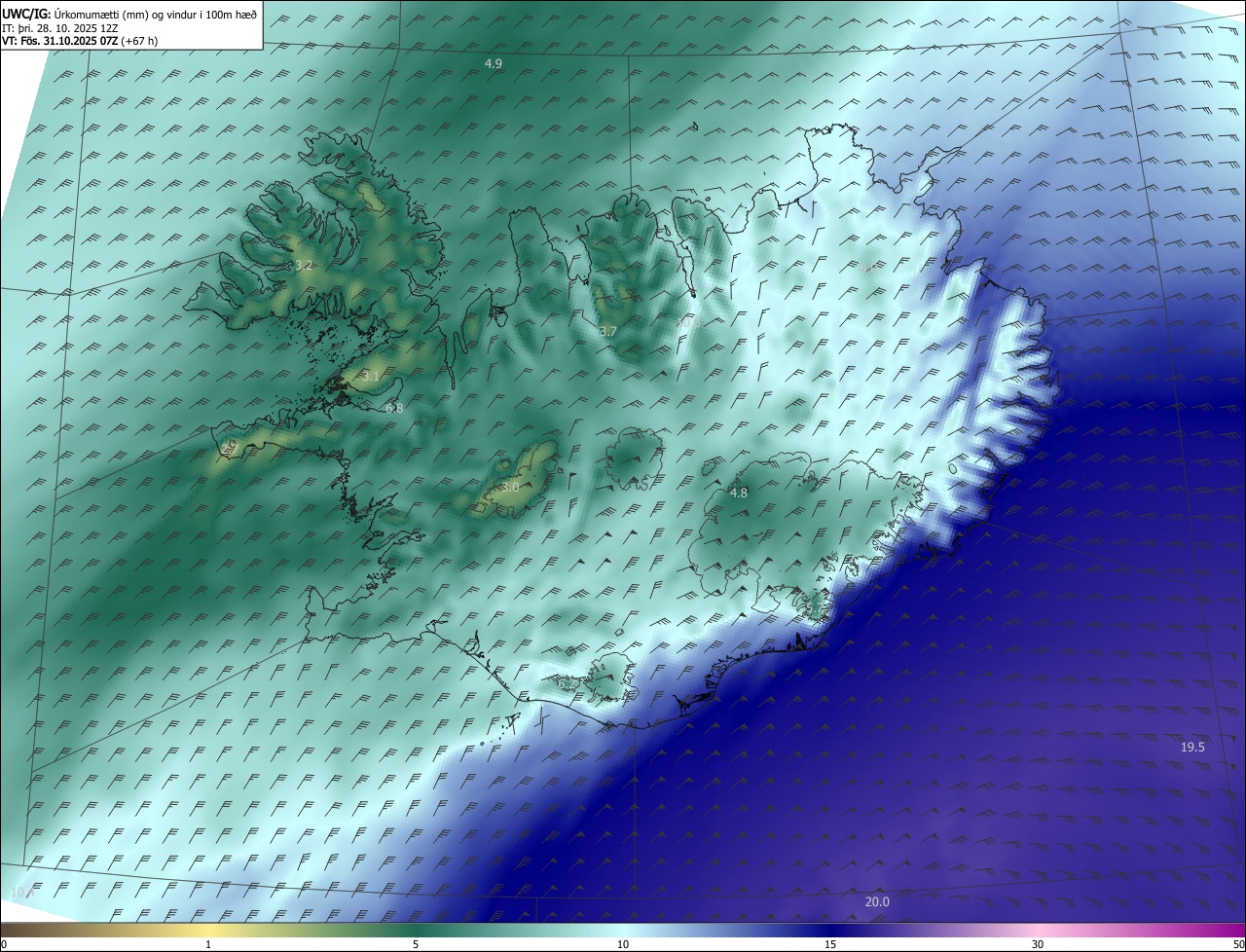The image size is (1246, 952).
Task: Click the colorbar tick label "30"
Action: tap(1038, 944)
